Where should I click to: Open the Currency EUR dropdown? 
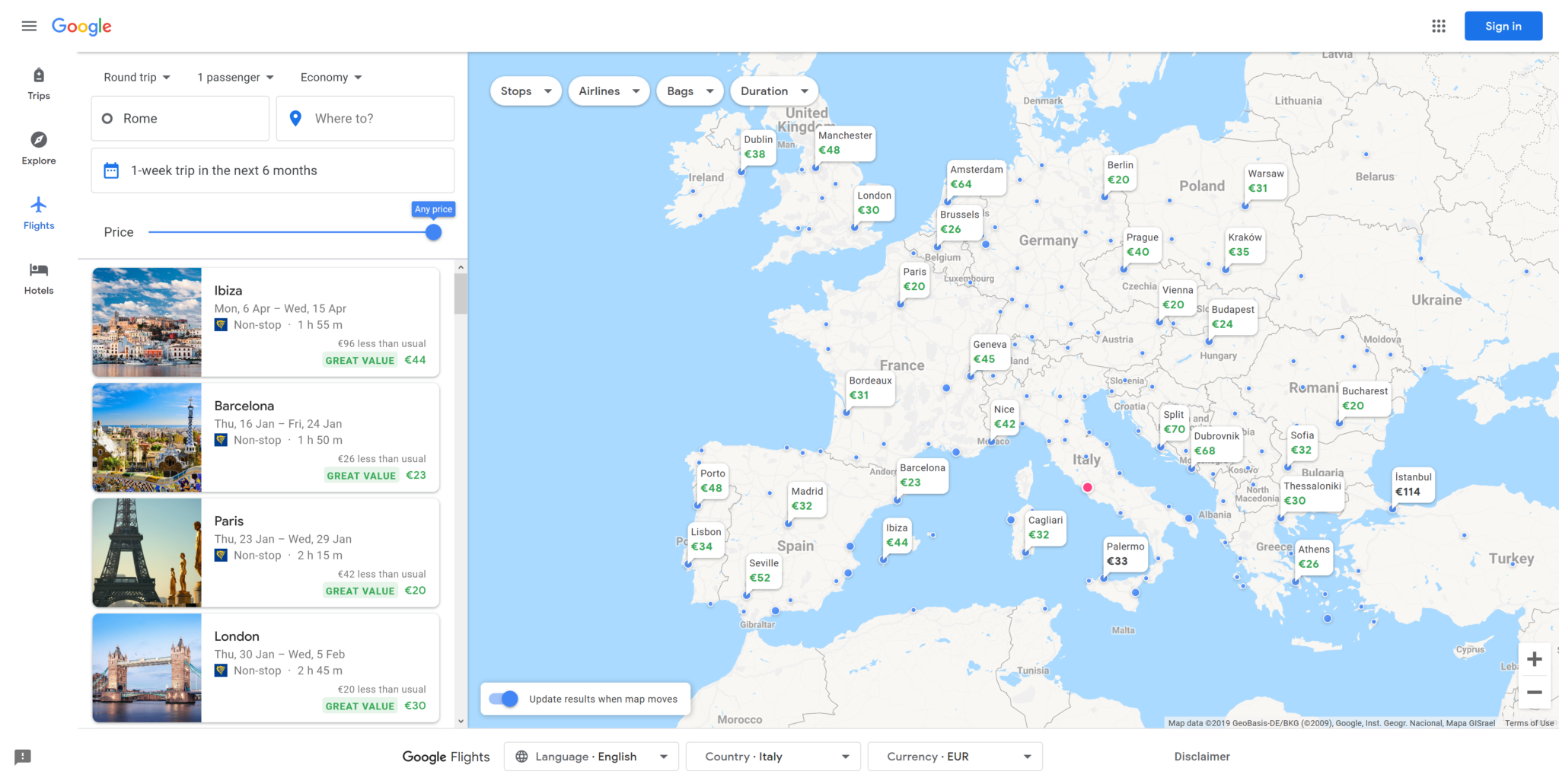[x=955, y=757]
